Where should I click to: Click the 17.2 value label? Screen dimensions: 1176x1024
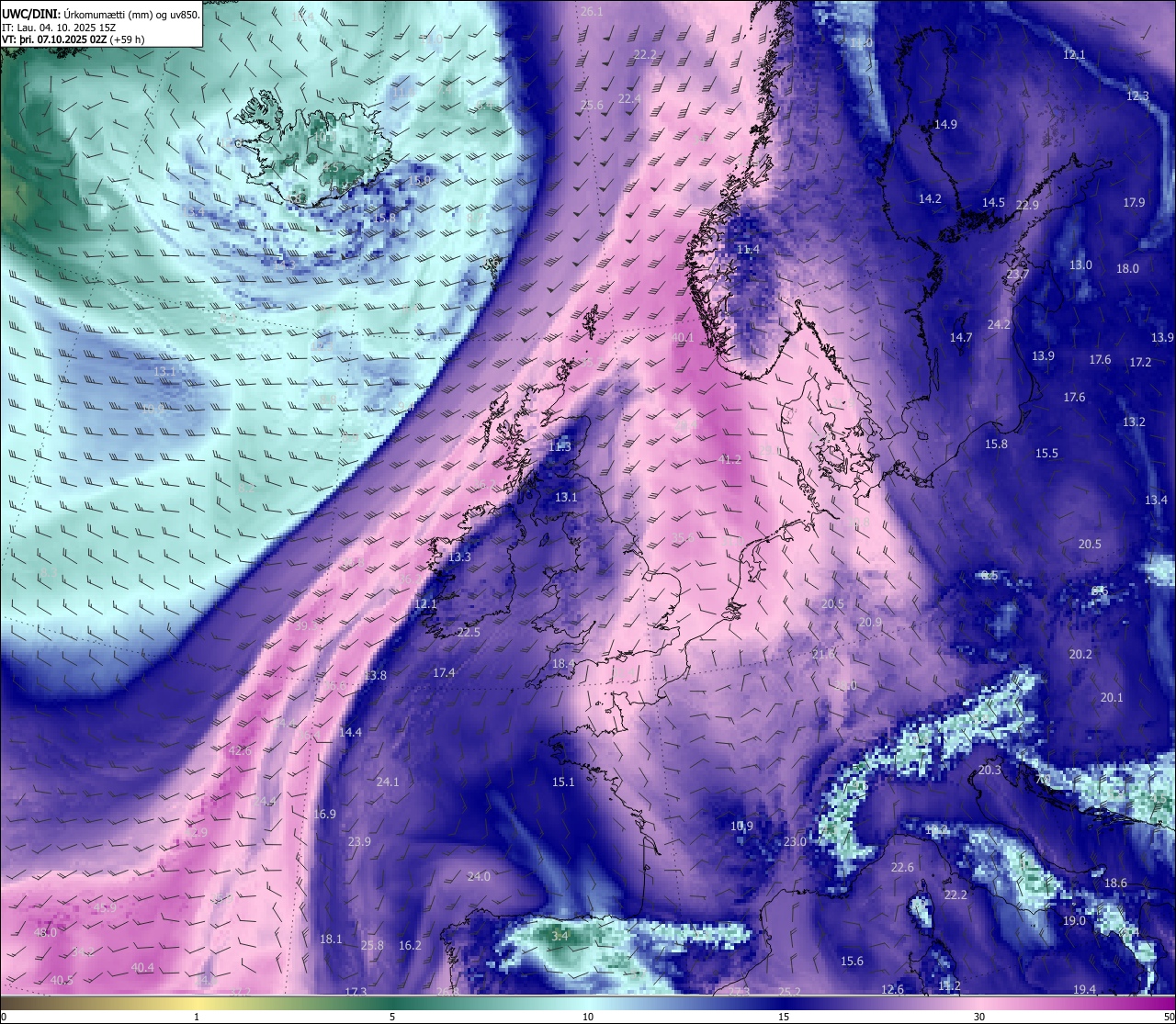click(x=1140, y=363)
